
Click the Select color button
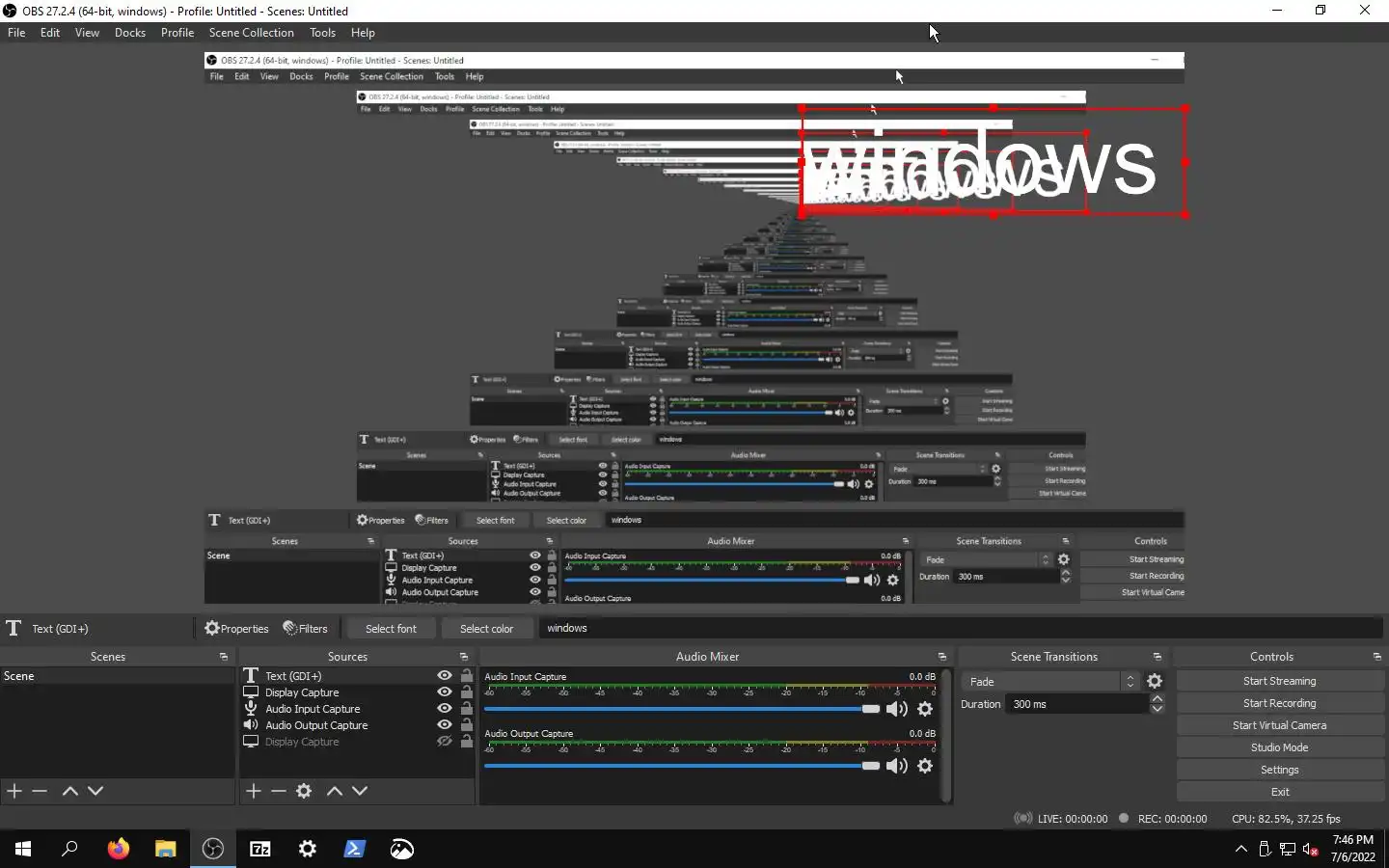click(x=486, y=628)
